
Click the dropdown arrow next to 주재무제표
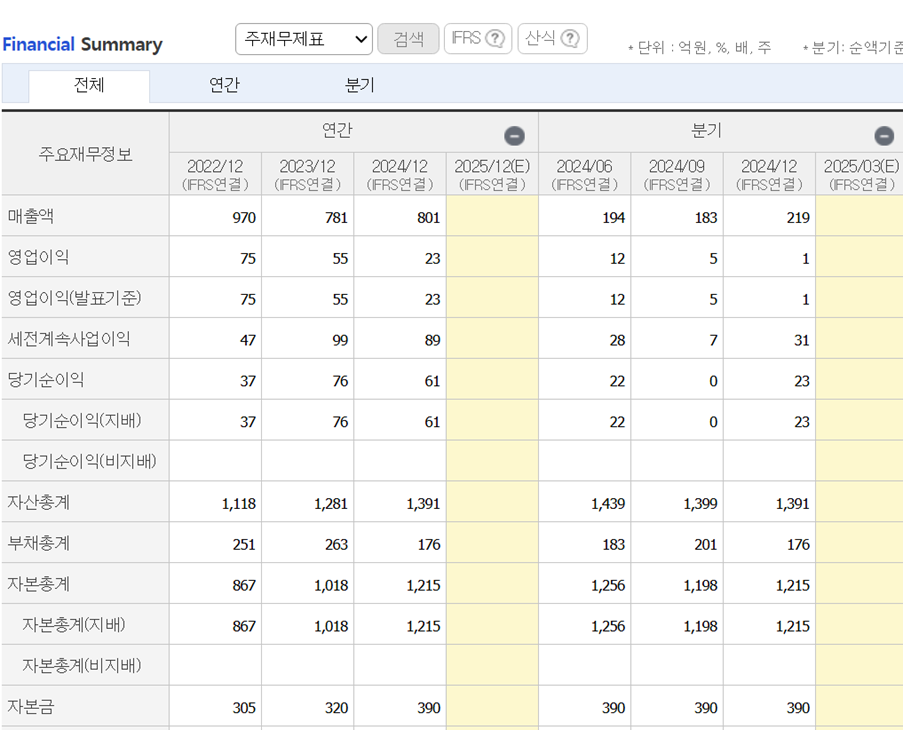360,38
